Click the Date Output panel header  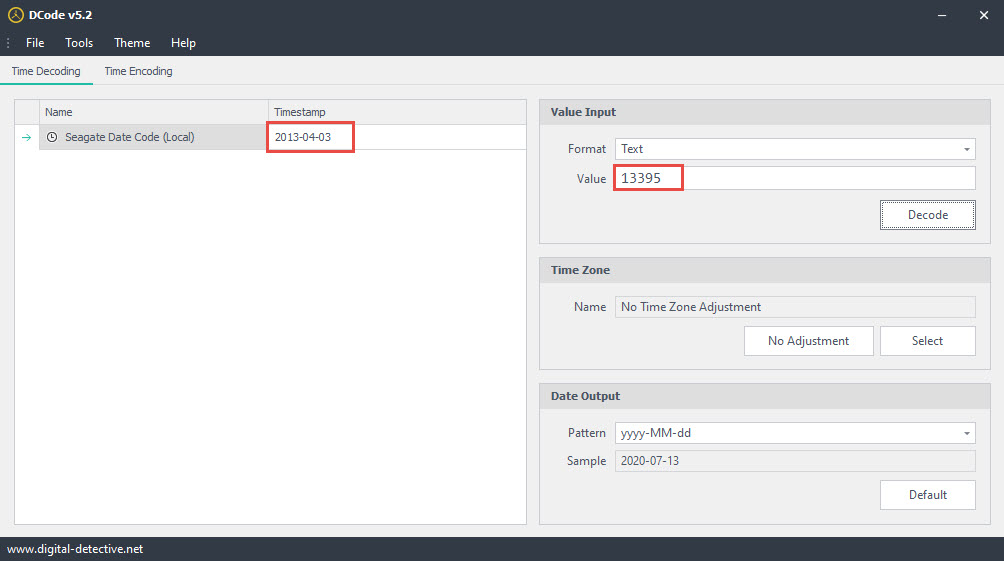765,396
